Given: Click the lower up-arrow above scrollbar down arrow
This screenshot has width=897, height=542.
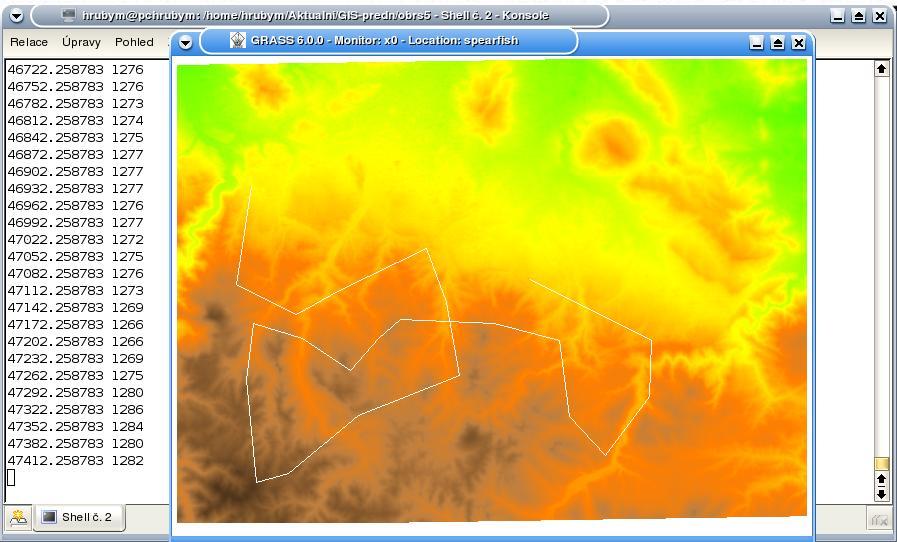Looking at the screenshot, I should coord(881,479).
